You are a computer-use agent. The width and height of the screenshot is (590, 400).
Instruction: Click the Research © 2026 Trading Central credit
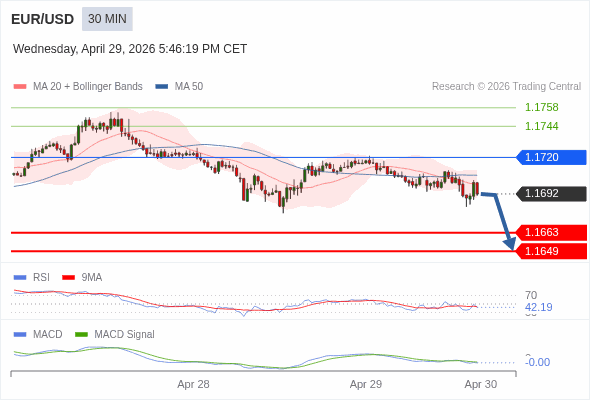point(506,87)
